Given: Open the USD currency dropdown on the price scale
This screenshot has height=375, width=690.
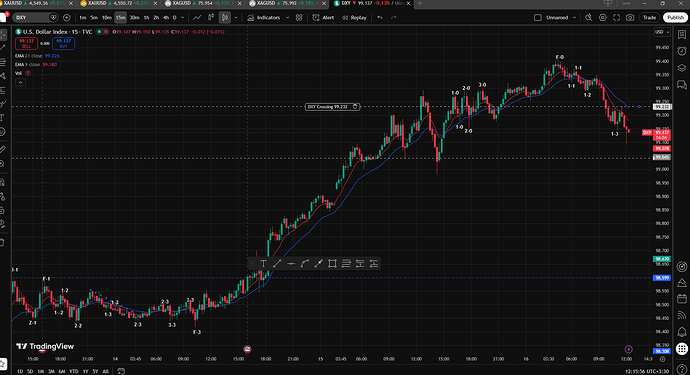Looking at the screenshot, I should [661, 32].
